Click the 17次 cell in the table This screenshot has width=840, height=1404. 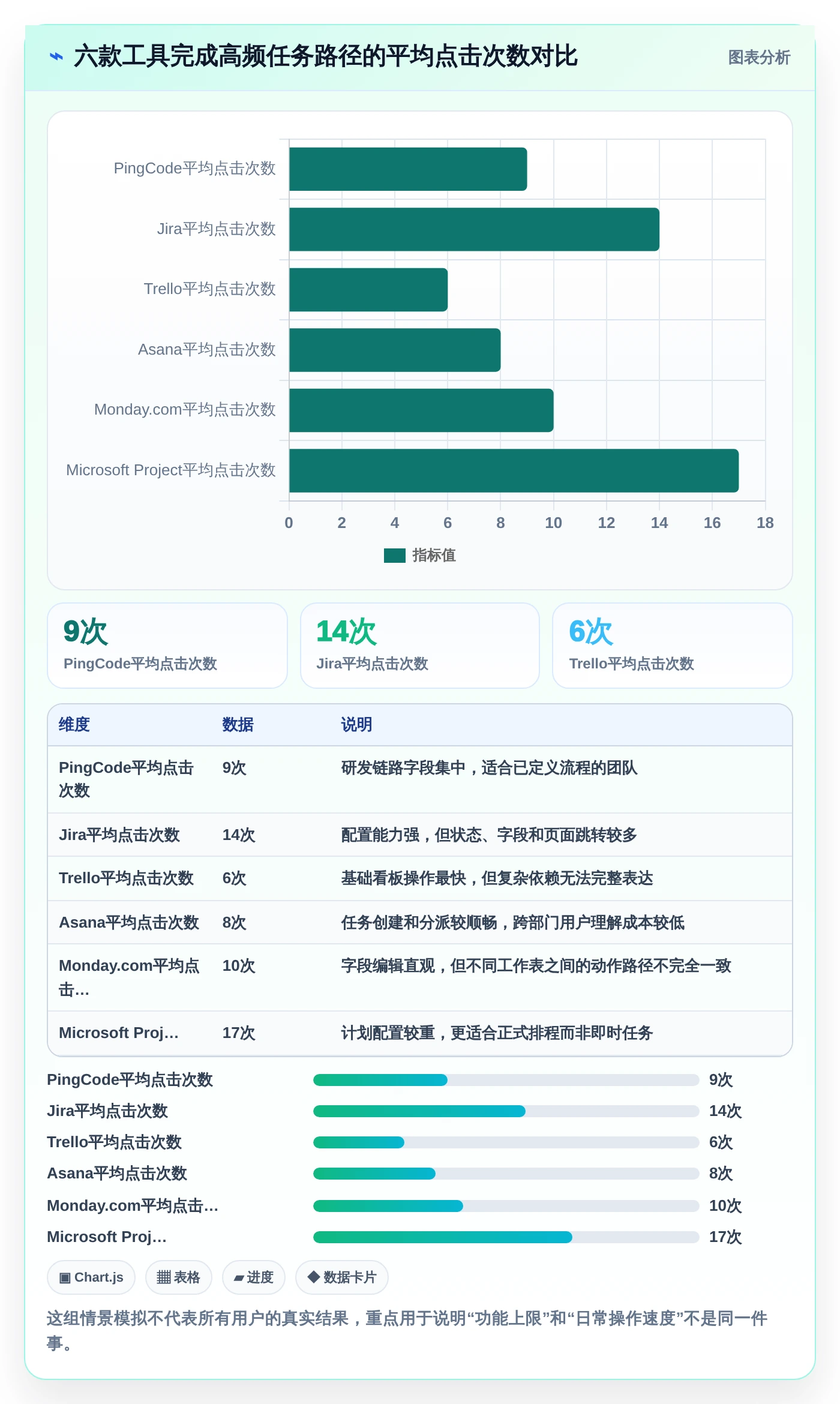[239, 1033]
